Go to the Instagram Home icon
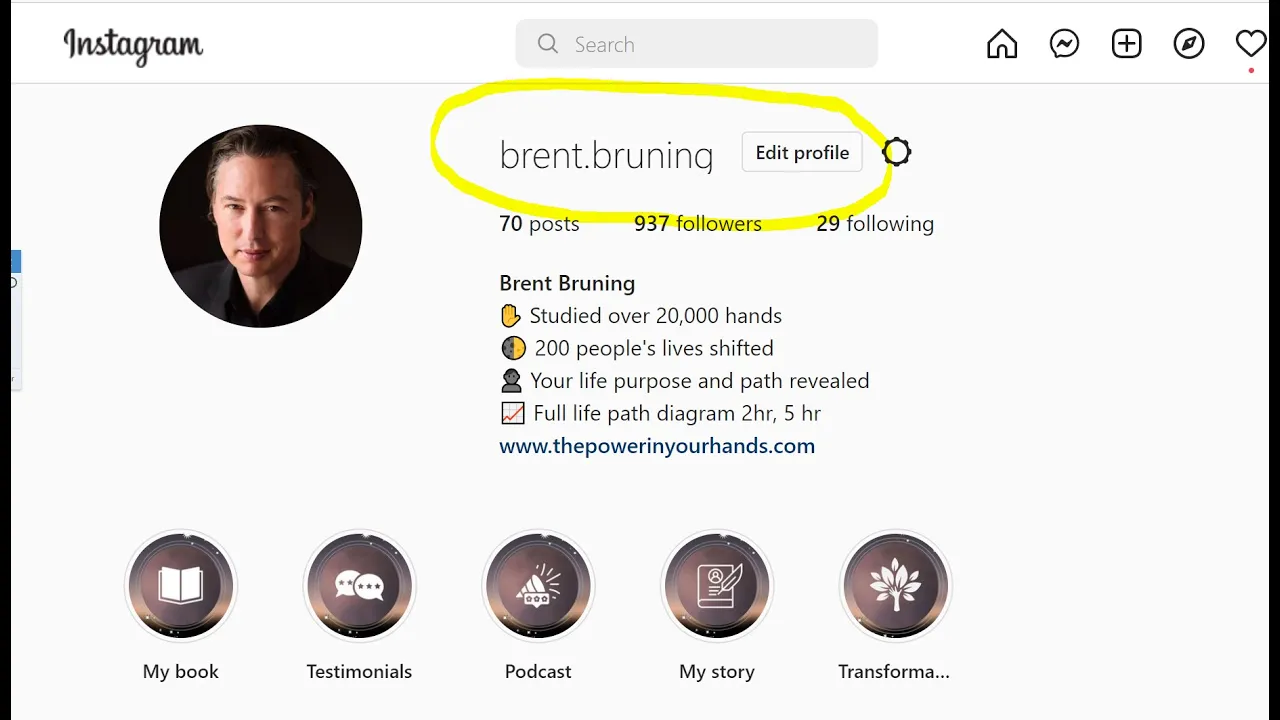This screenshot has width=1280, height=720. (x=1002, y=44)
